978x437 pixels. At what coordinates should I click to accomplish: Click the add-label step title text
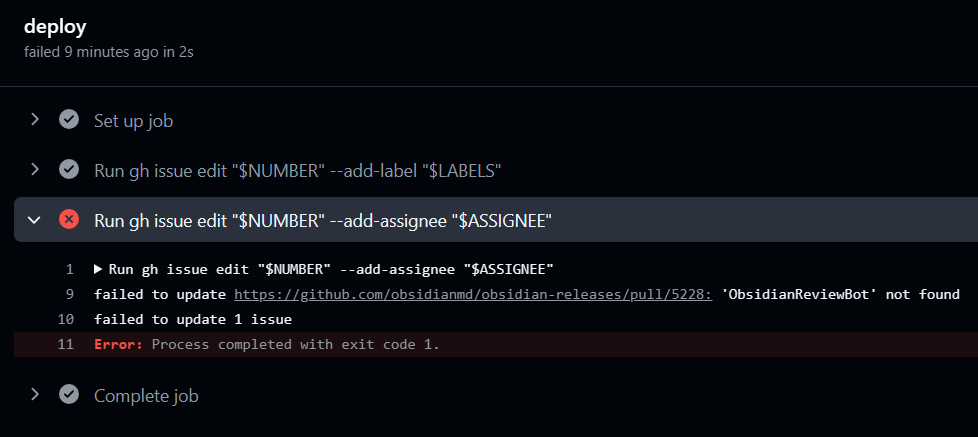298,171
